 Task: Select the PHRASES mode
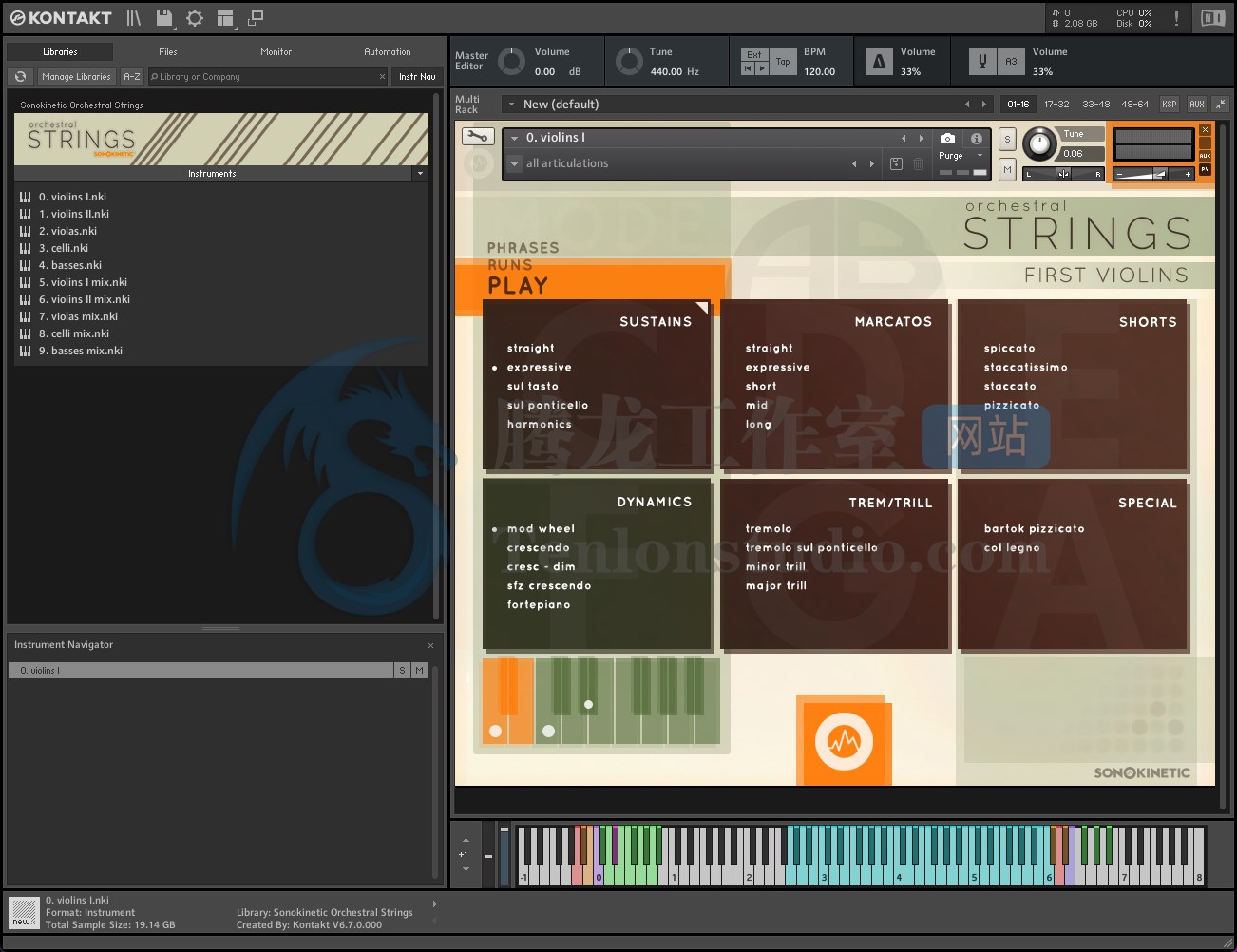pyautogui.click(x=523, y=248)
